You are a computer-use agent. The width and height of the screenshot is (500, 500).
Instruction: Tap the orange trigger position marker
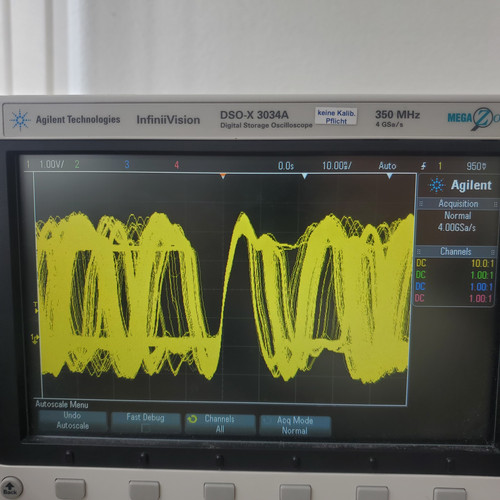click(223, 176)
